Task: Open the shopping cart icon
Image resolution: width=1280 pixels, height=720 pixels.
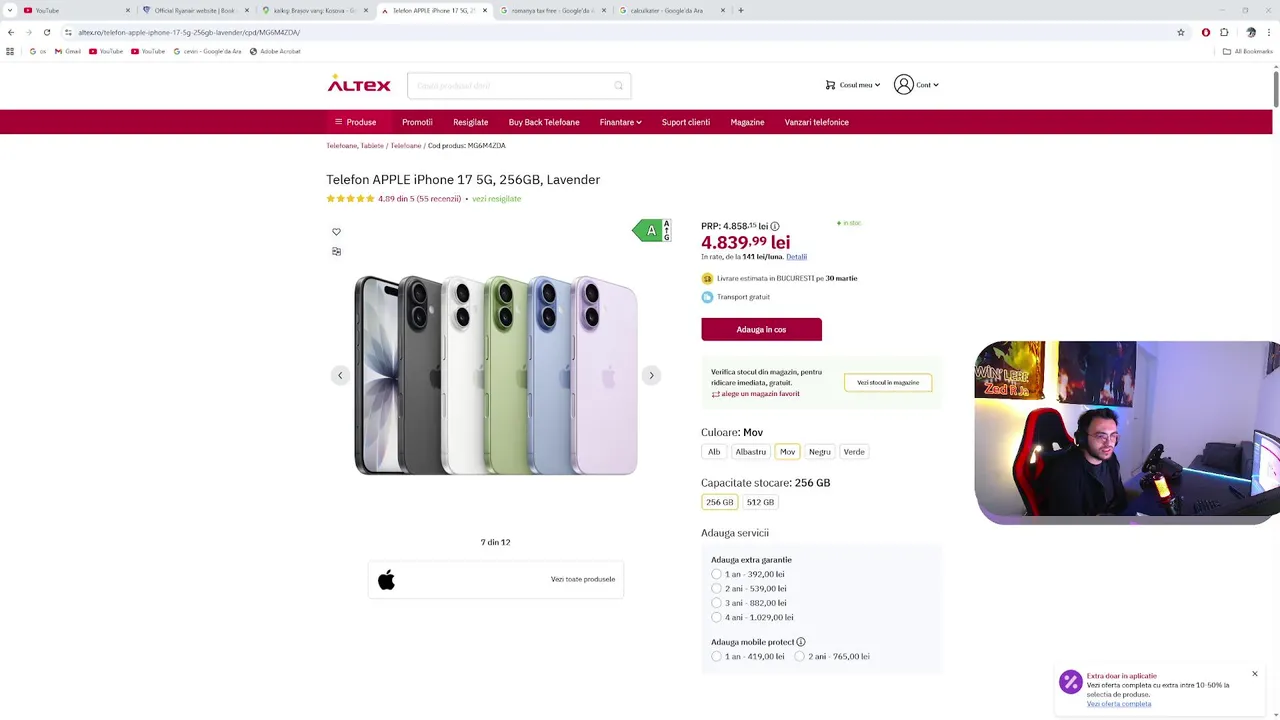Action: click(830, 85)
